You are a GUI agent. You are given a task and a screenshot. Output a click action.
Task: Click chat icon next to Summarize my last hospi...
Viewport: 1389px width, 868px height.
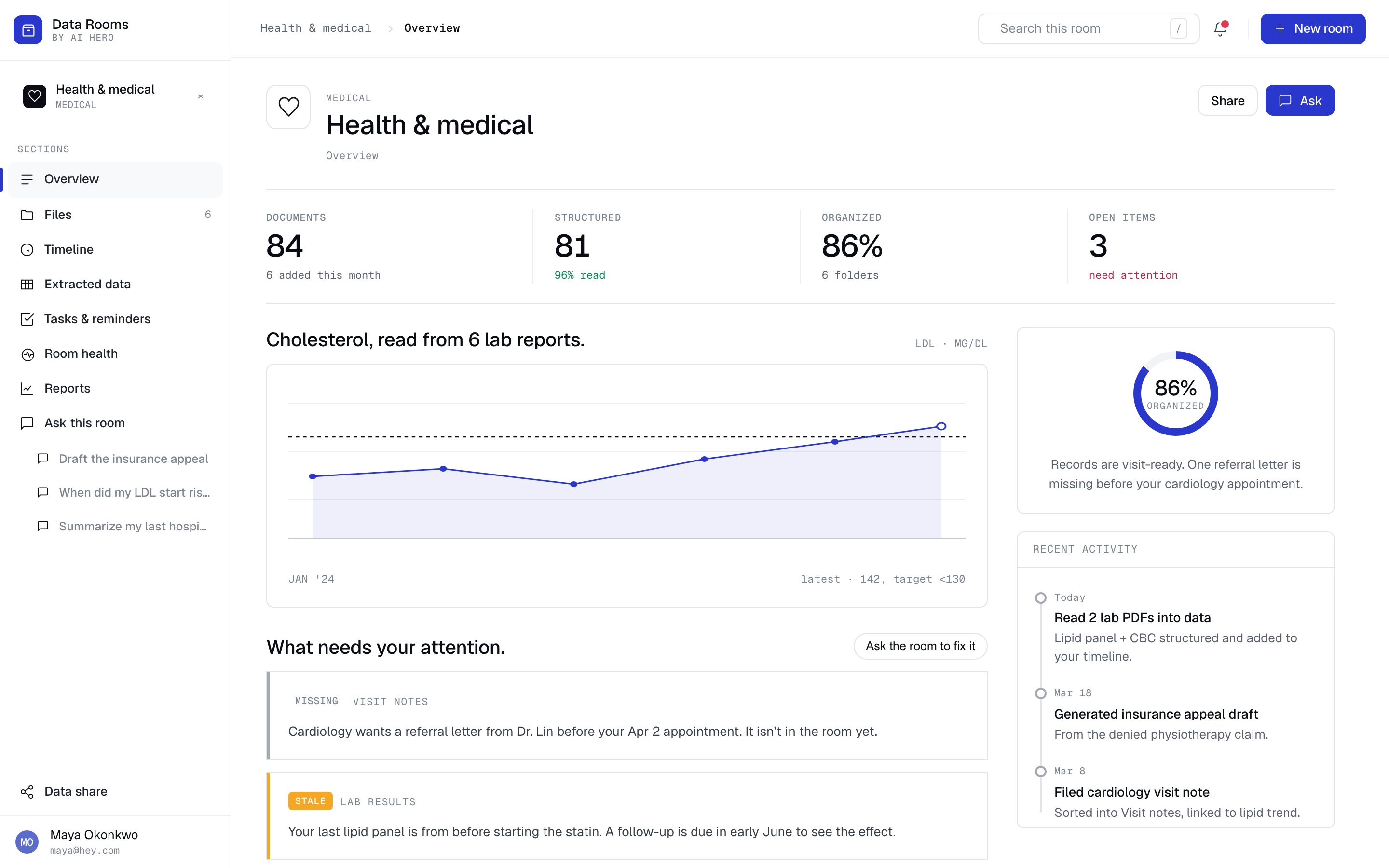42,526
